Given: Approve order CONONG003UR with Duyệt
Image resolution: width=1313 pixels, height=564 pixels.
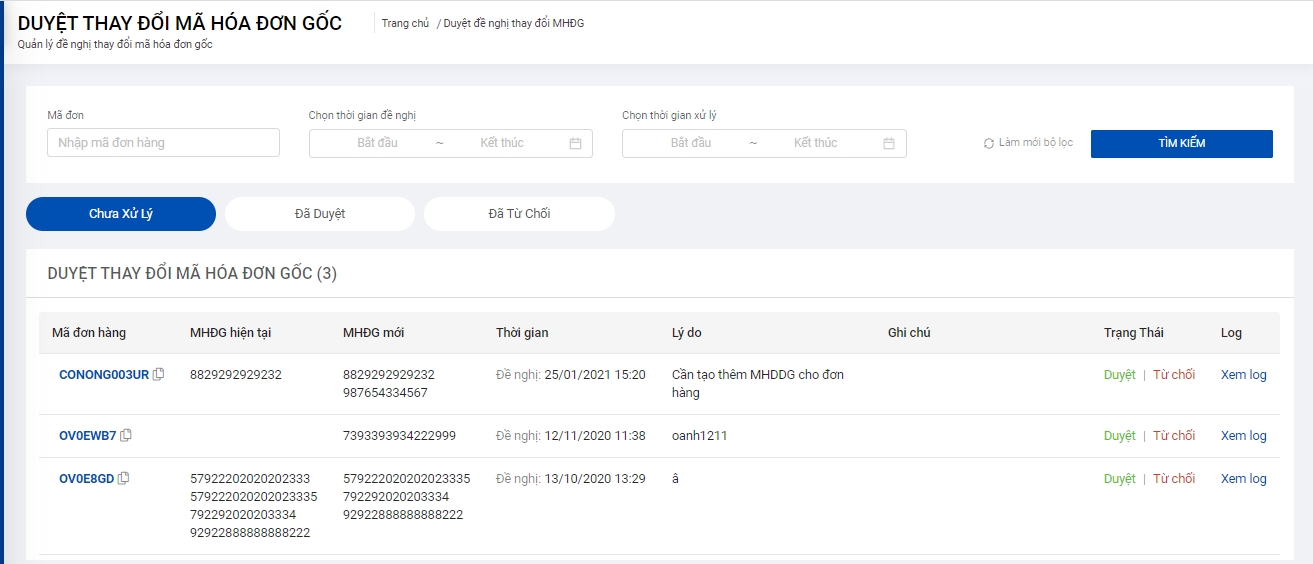Looking at the screenshot, I should coord(1119,375).
